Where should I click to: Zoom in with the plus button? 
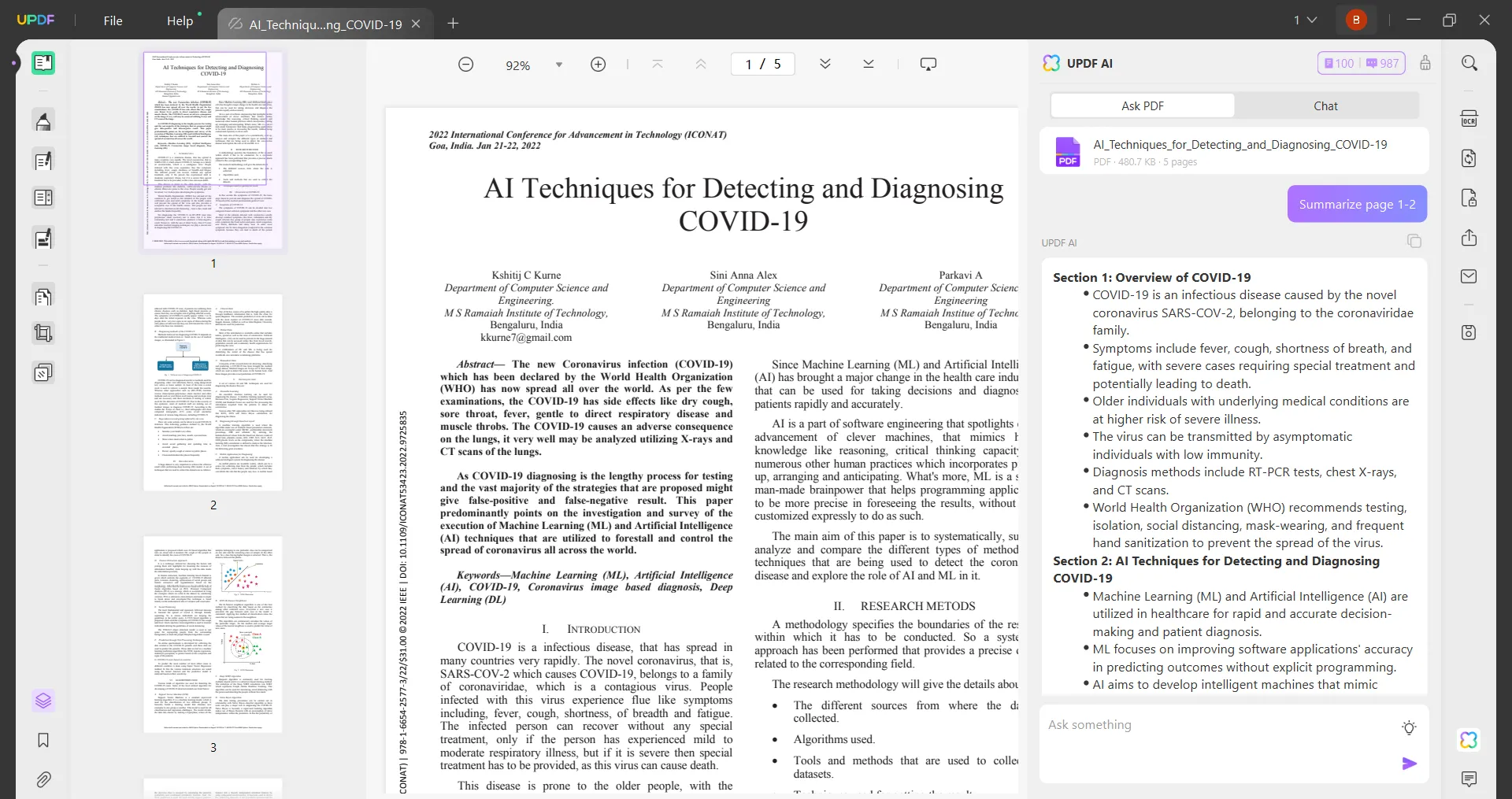pos(598,65)
